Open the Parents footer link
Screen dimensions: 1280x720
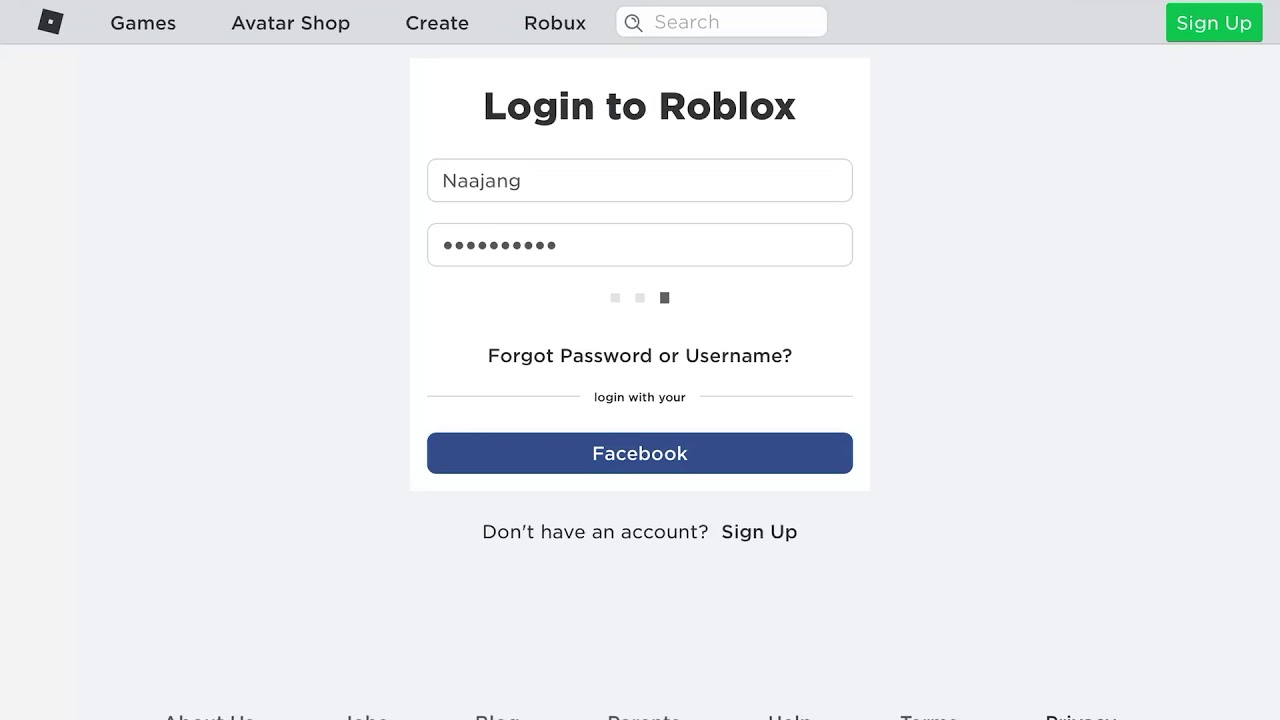pos(644,716)
